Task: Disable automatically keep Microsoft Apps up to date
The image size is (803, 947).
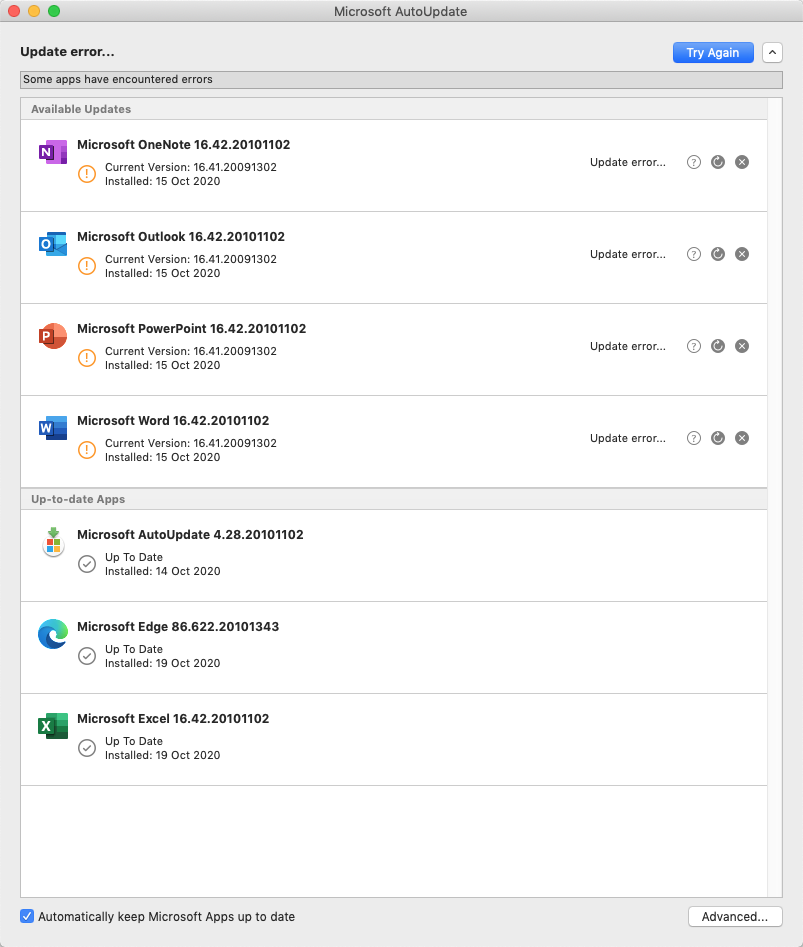Action: [x=27, y=916]
